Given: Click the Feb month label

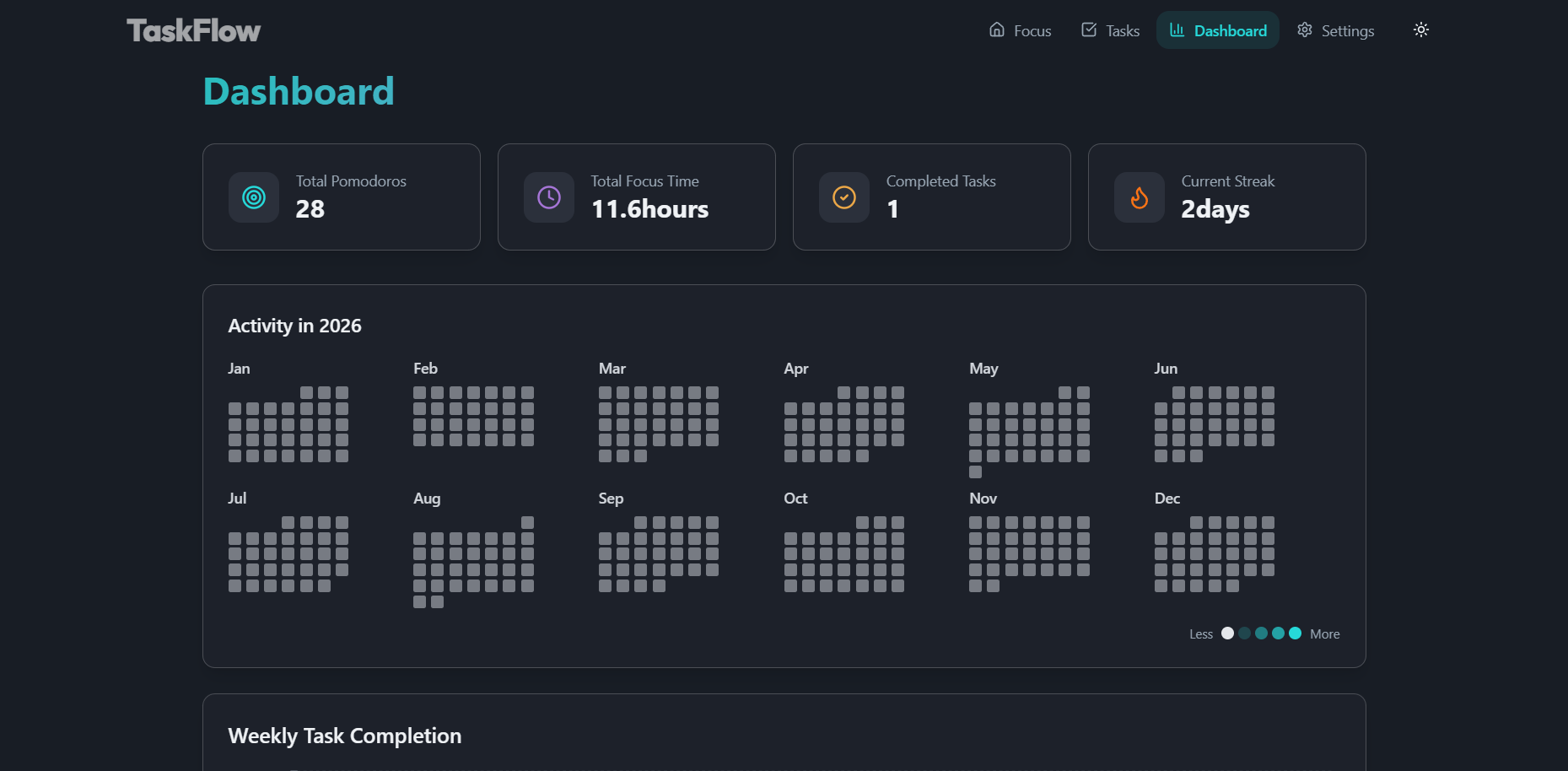Looking at the screenshot, I should tap(425, 369).
